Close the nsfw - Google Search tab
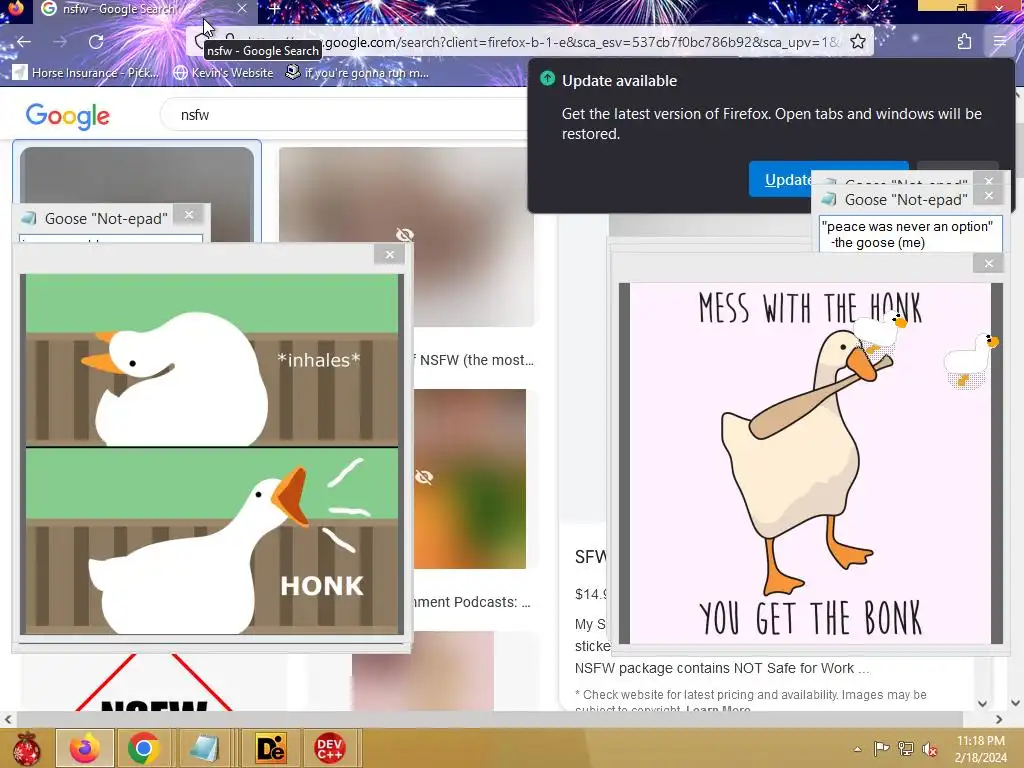 242,8
